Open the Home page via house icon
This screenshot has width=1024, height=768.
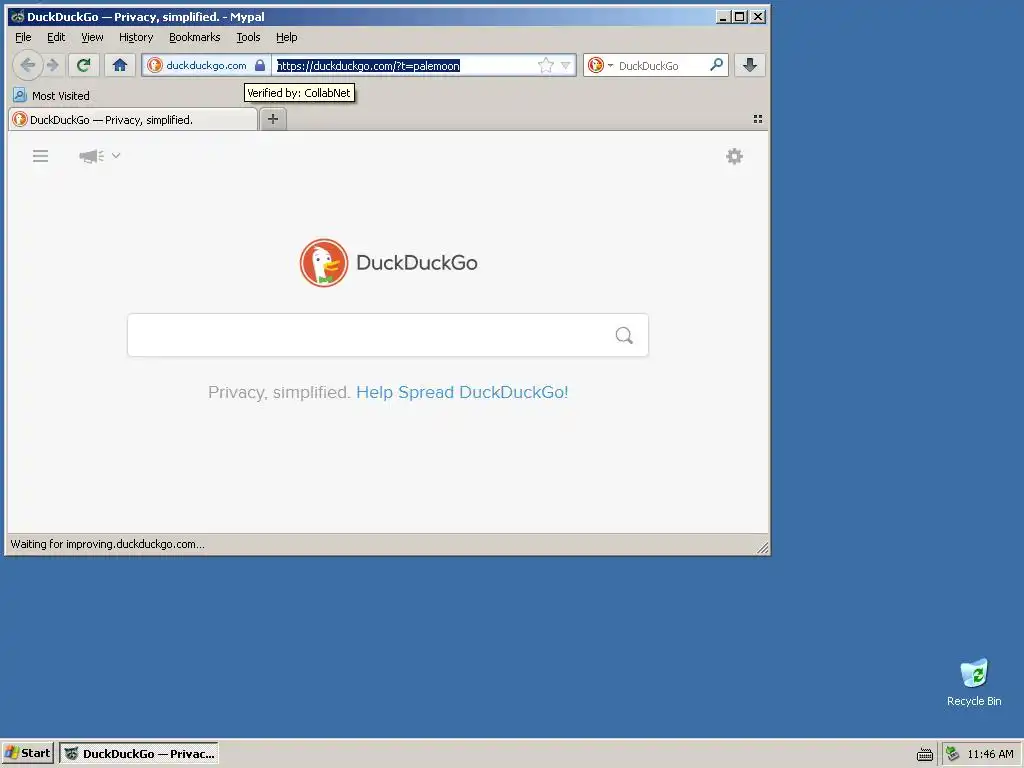[120, 65]
